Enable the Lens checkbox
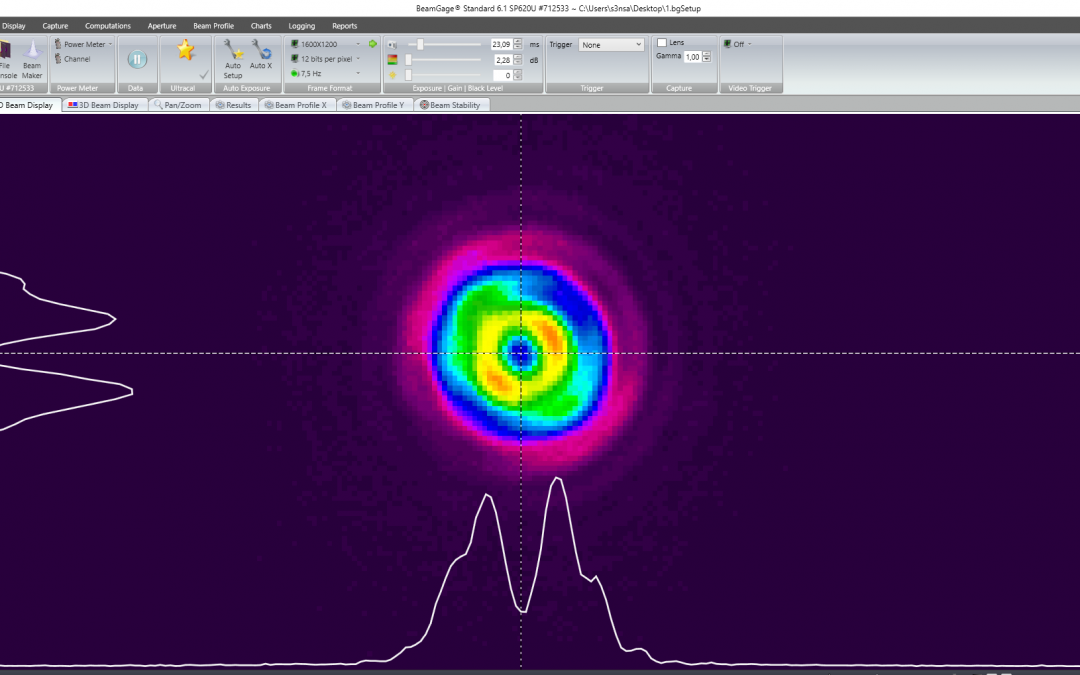The width and height of the screenshot is (1080, 675). (x=662, y=43)
